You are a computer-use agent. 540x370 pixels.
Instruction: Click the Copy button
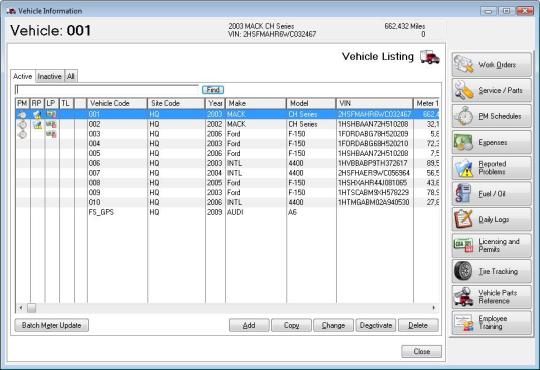point(291,325)
